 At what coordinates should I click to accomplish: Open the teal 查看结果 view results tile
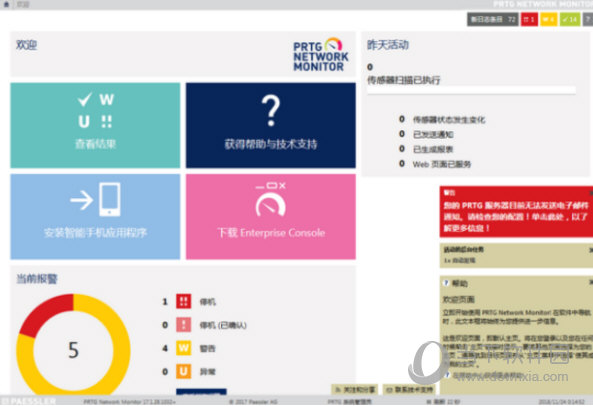click(x=95, y=125)
